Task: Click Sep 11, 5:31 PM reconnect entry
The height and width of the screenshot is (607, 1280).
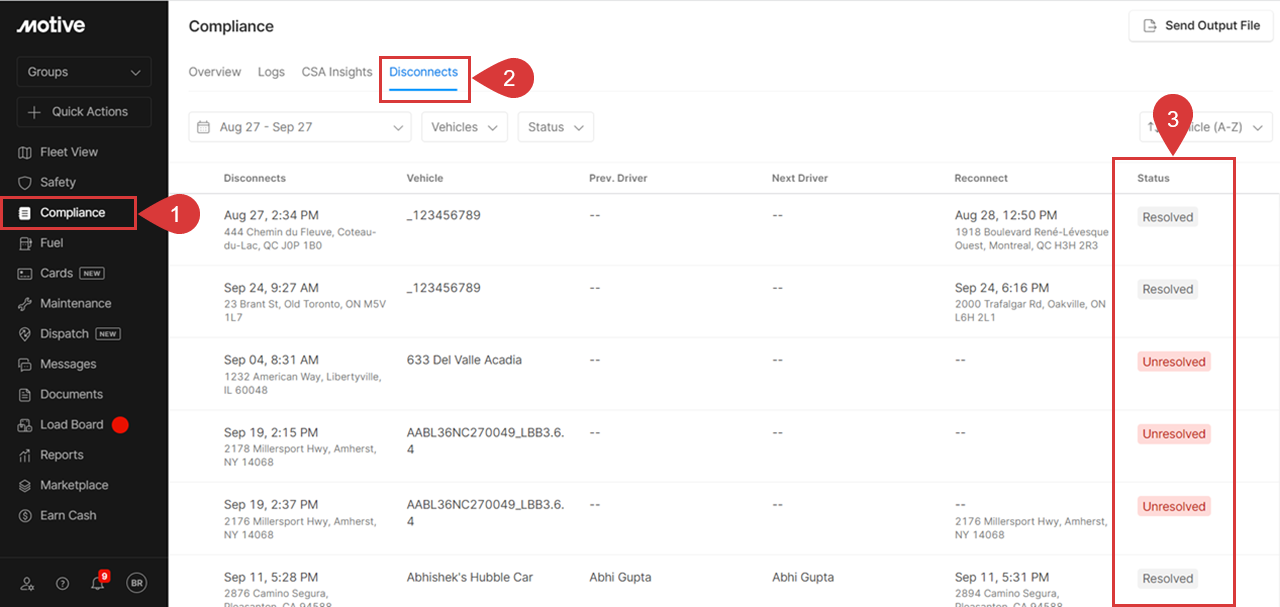Action: (x=1002, y=577)
